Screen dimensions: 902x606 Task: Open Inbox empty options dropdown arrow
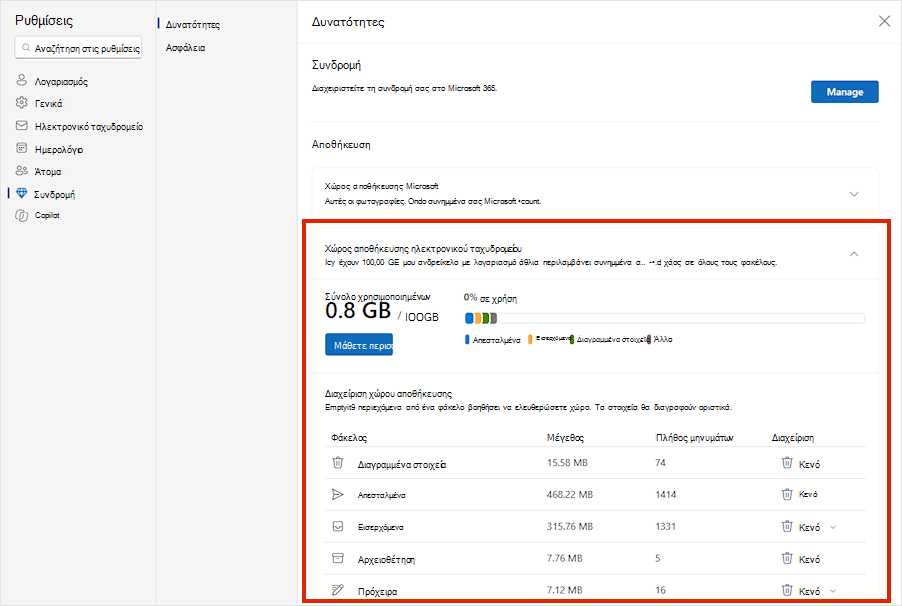coord(833,527)
